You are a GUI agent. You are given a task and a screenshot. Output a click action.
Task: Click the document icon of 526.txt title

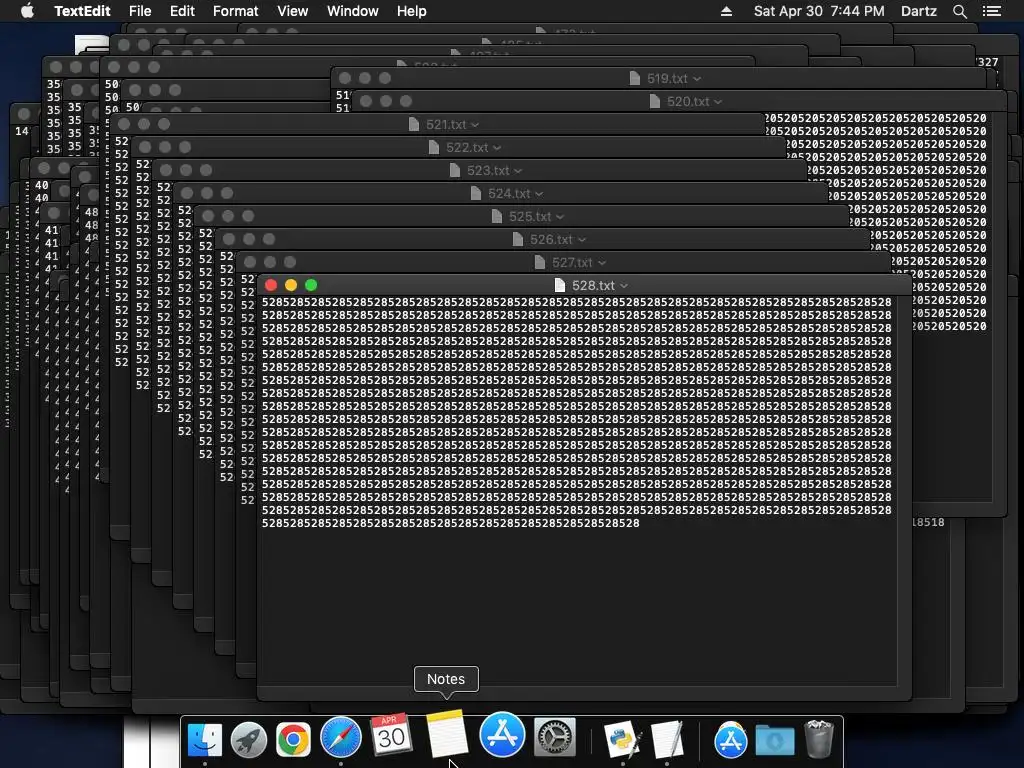tap(518, 240)
